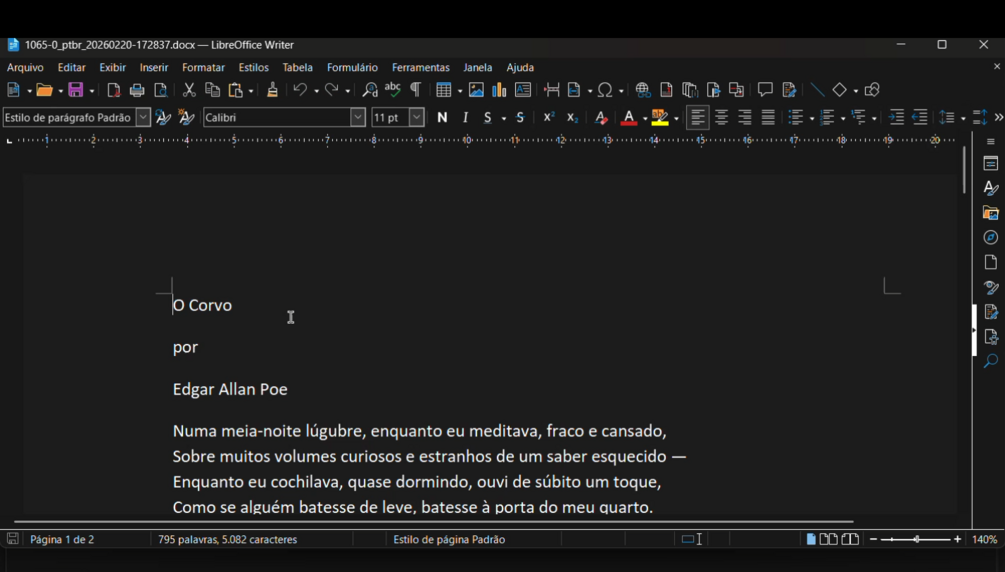Run the spelling check
This screenshot has height=572, width=1005.
(392, 90)
